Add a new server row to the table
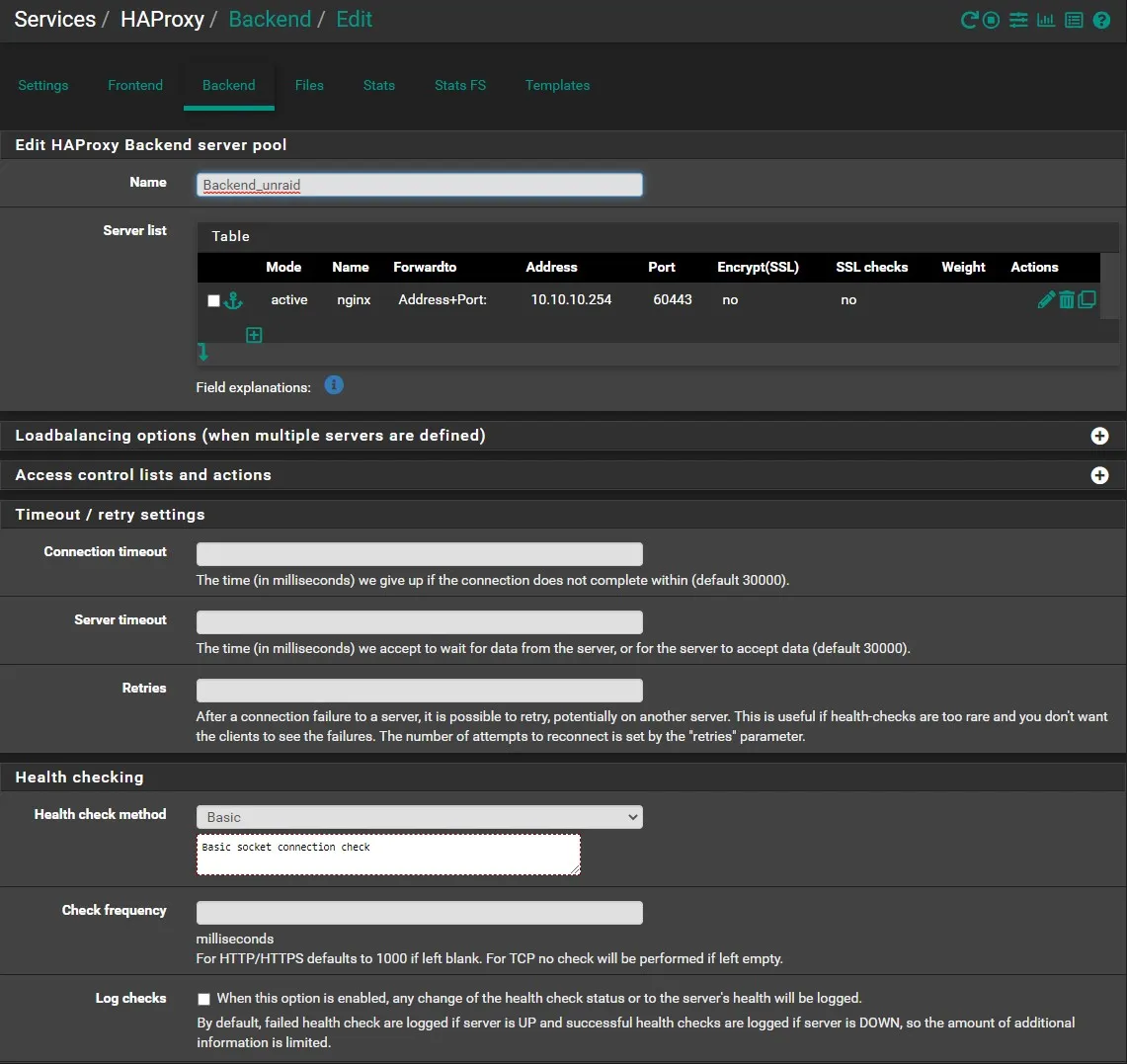Screen dimensions: 1127x1064 click(x=254, y=336)
